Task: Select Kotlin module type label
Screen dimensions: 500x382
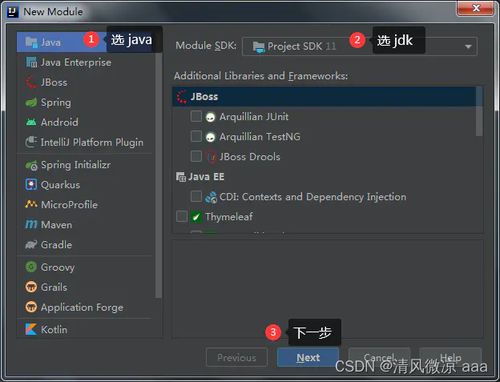Action: coord(54,329)
